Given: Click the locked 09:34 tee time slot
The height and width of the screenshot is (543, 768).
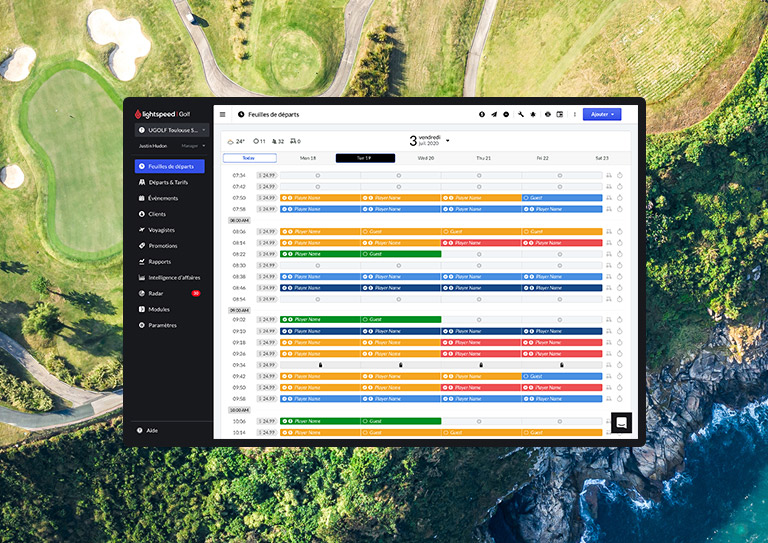Looking at the screenshot, I should (320, 365).
